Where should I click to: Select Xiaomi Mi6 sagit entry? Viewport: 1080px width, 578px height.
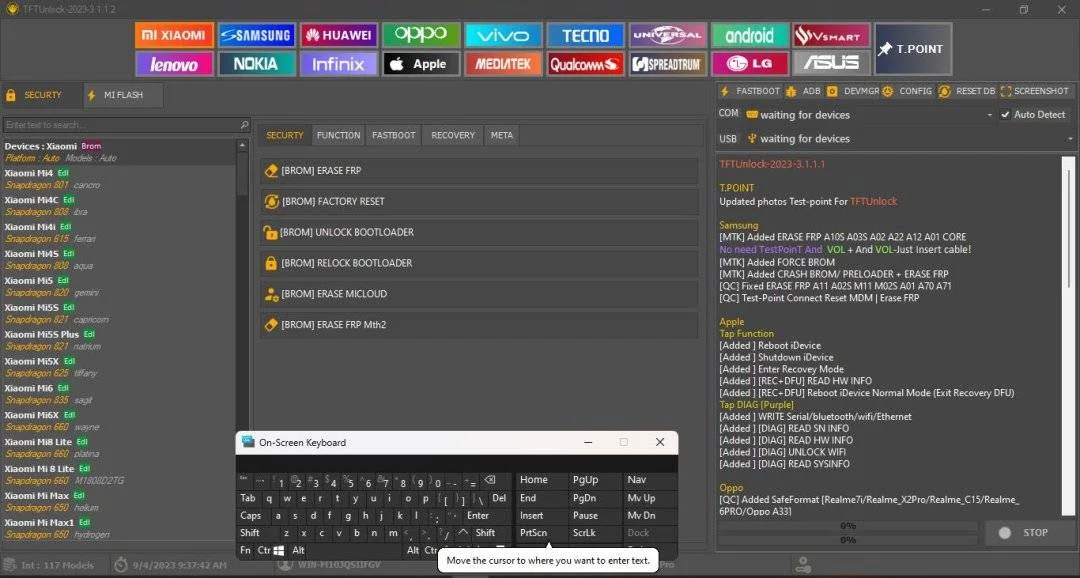118,394
